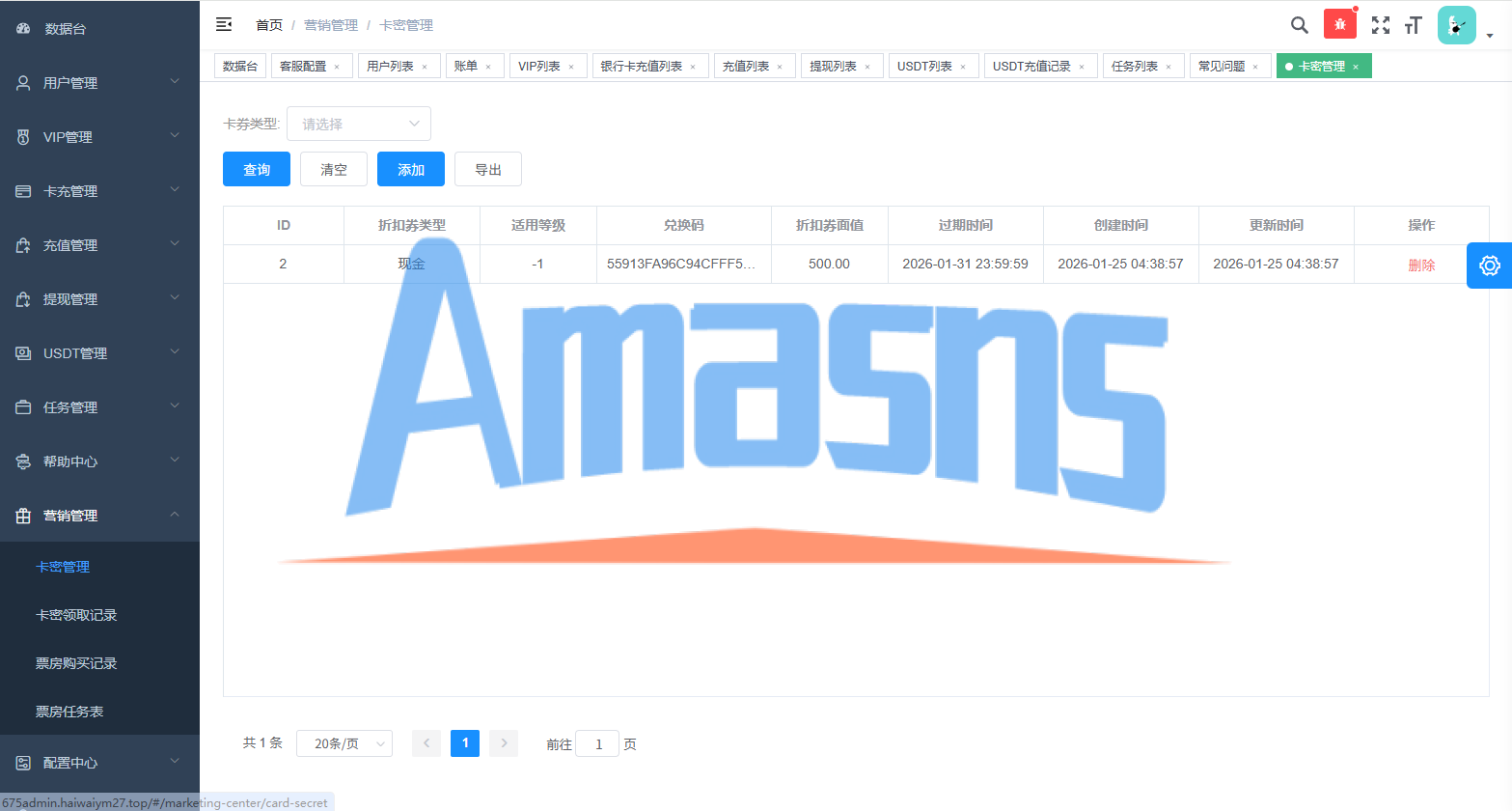Viewport: 1512px width, 811px height.
Task: Click the 任务管理 briefcase icon
Action: click(23, 407)
